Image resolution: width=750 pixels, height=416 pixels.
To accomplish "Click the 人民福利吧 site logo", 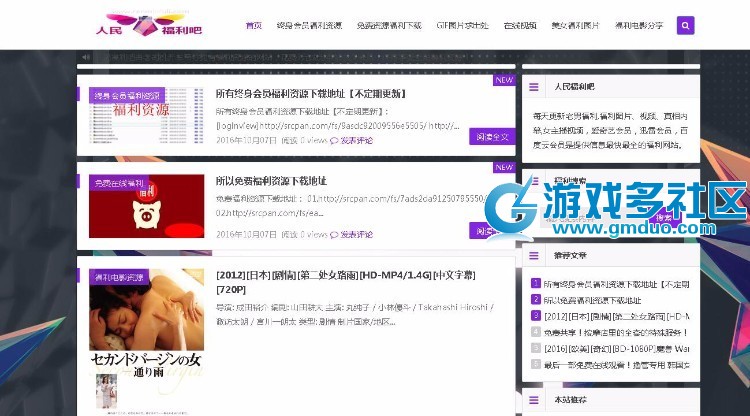I will [x=149, y=25].
